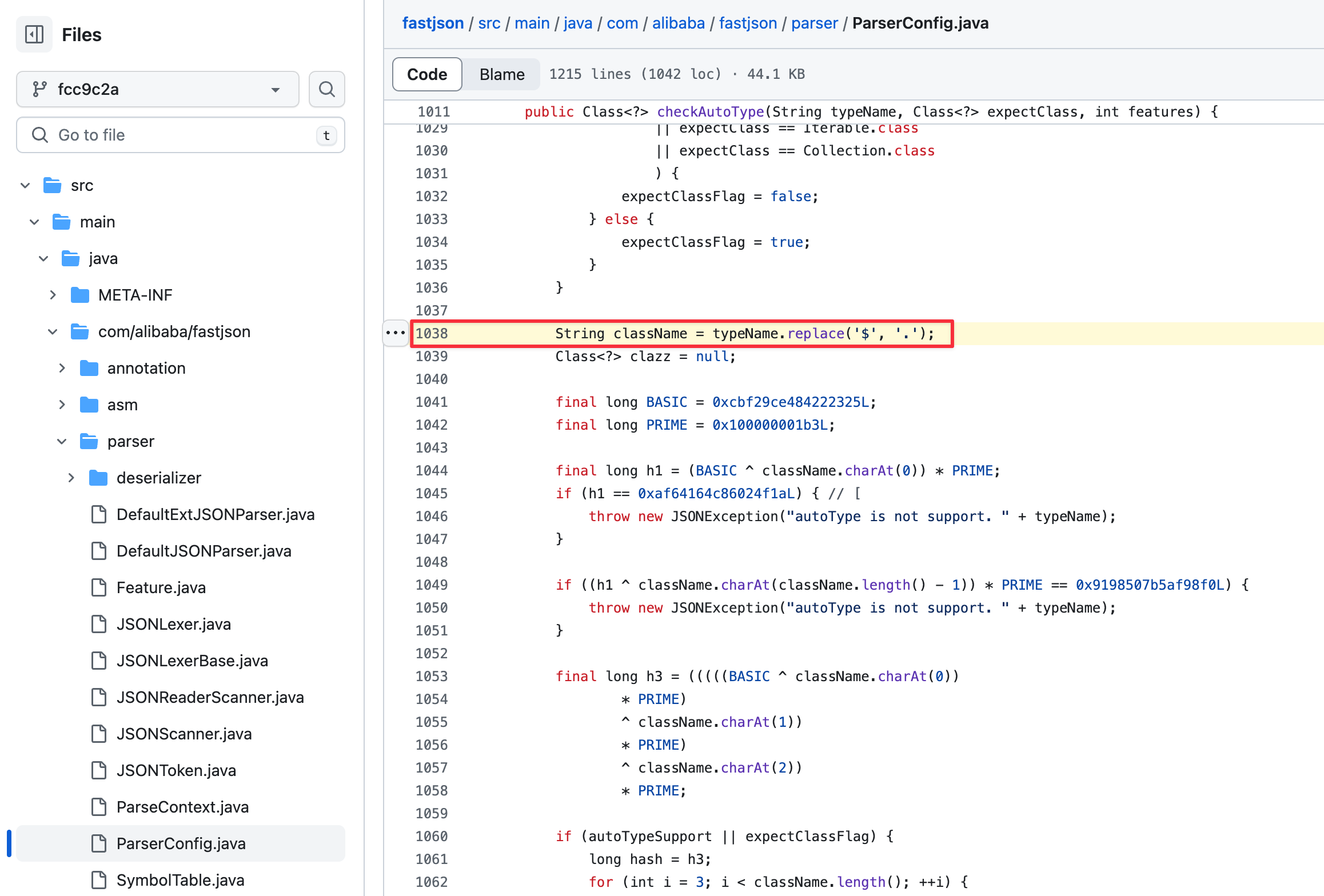The image size is (1324, 896).
Task: Click the Feature.java file icon
Action: pos(99,587)
